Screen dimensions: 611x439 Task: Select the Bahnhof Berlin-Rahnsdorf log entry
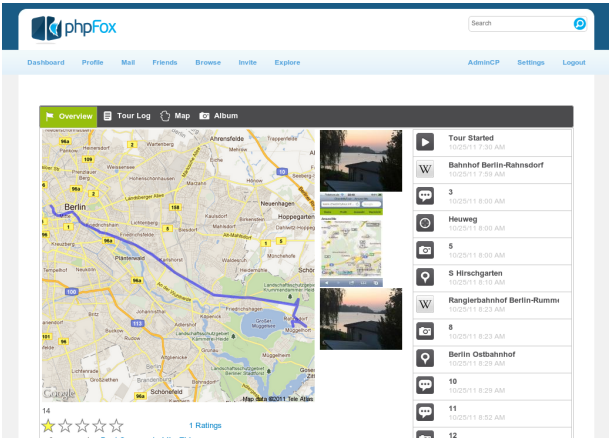(x=492, y=169)
